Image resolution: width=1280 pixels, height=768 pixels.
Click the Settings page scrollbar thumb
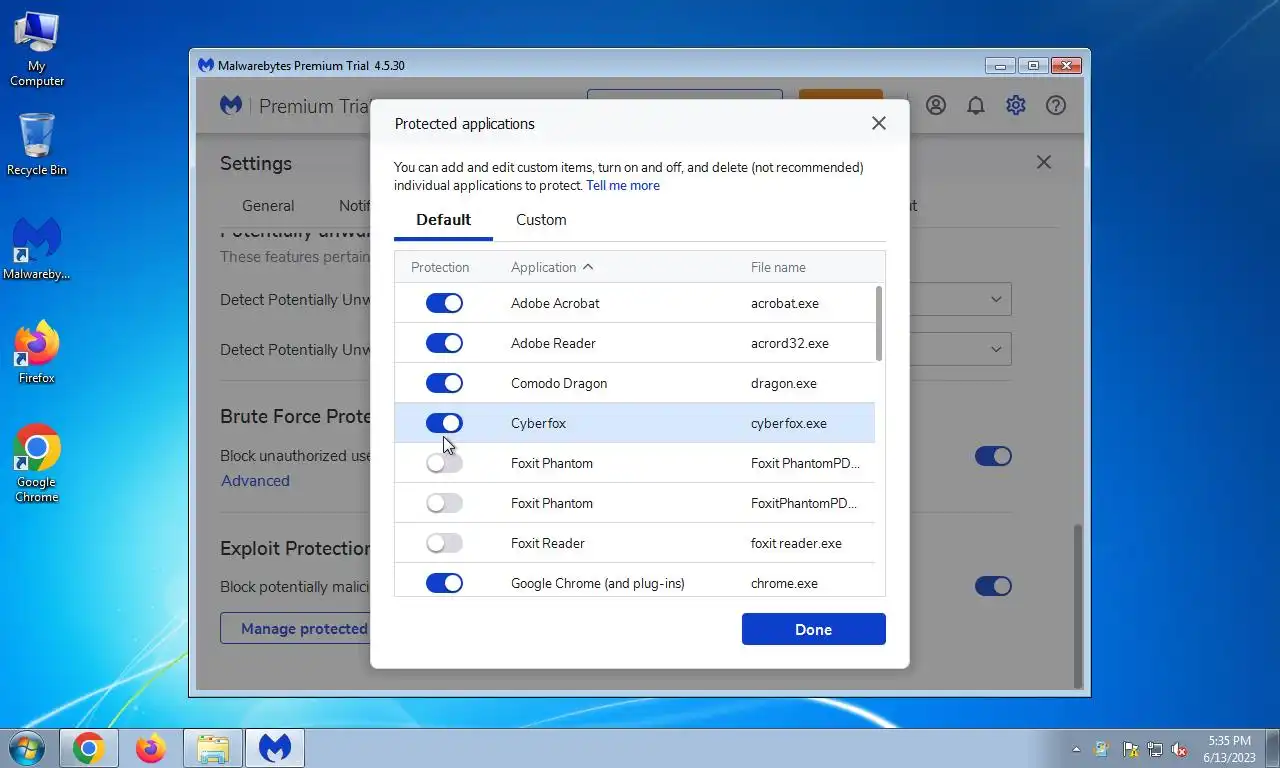click(x=1078, y=605)
